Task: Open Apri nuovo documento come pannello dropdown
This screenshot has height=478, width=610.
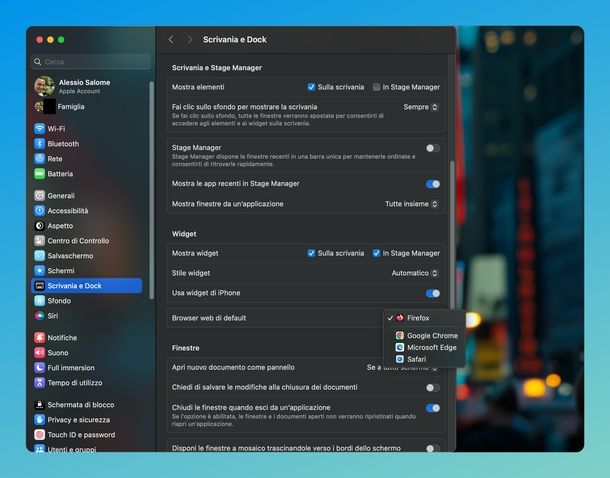Action: 402,368
